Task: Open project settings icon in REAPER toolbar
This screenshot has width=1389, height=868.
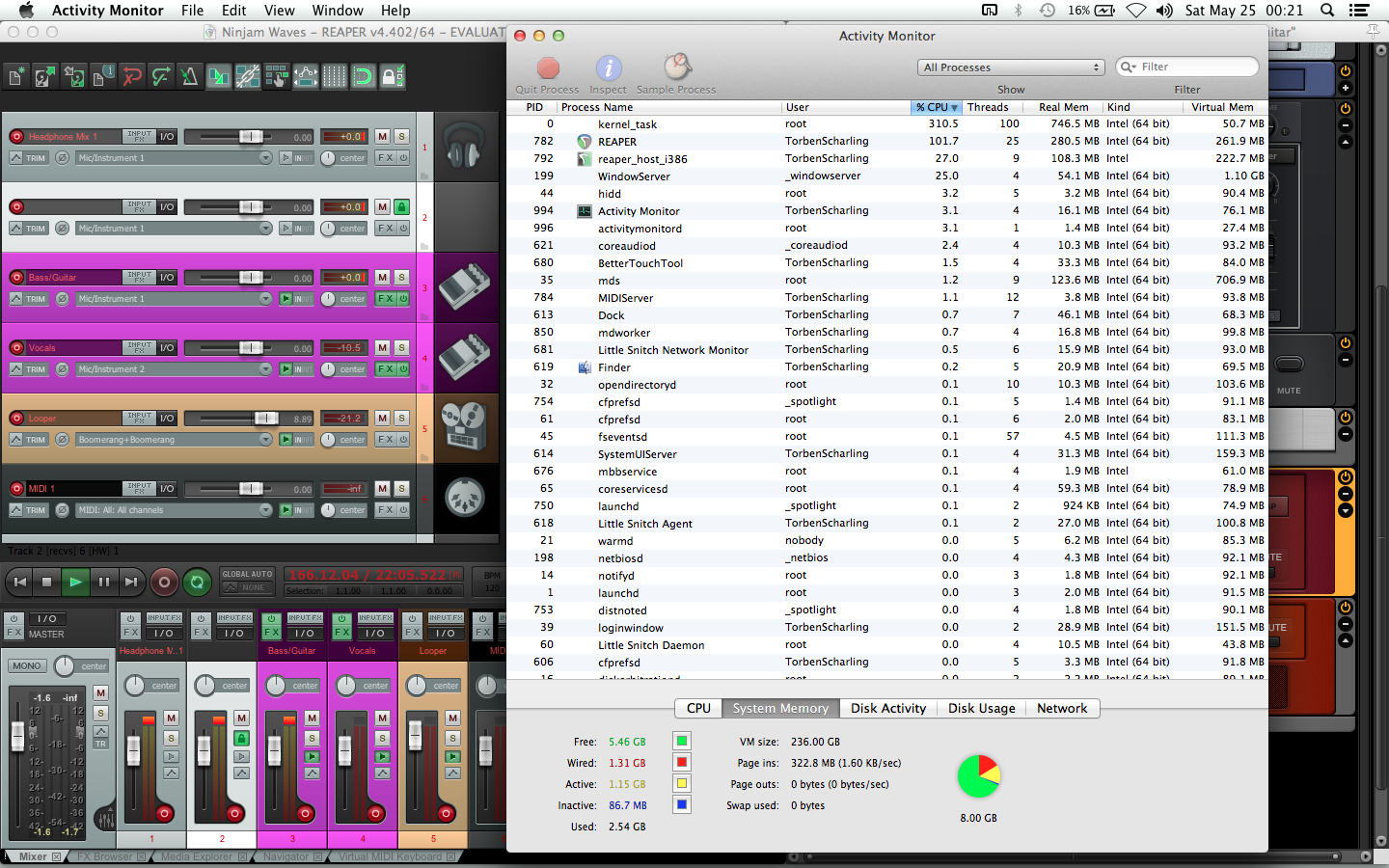Action: [103, 76]
